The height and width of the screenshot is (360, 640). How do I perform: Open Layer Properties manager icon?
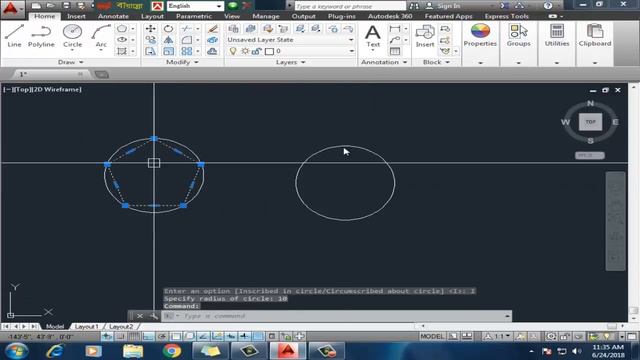(x=233, y=29)
